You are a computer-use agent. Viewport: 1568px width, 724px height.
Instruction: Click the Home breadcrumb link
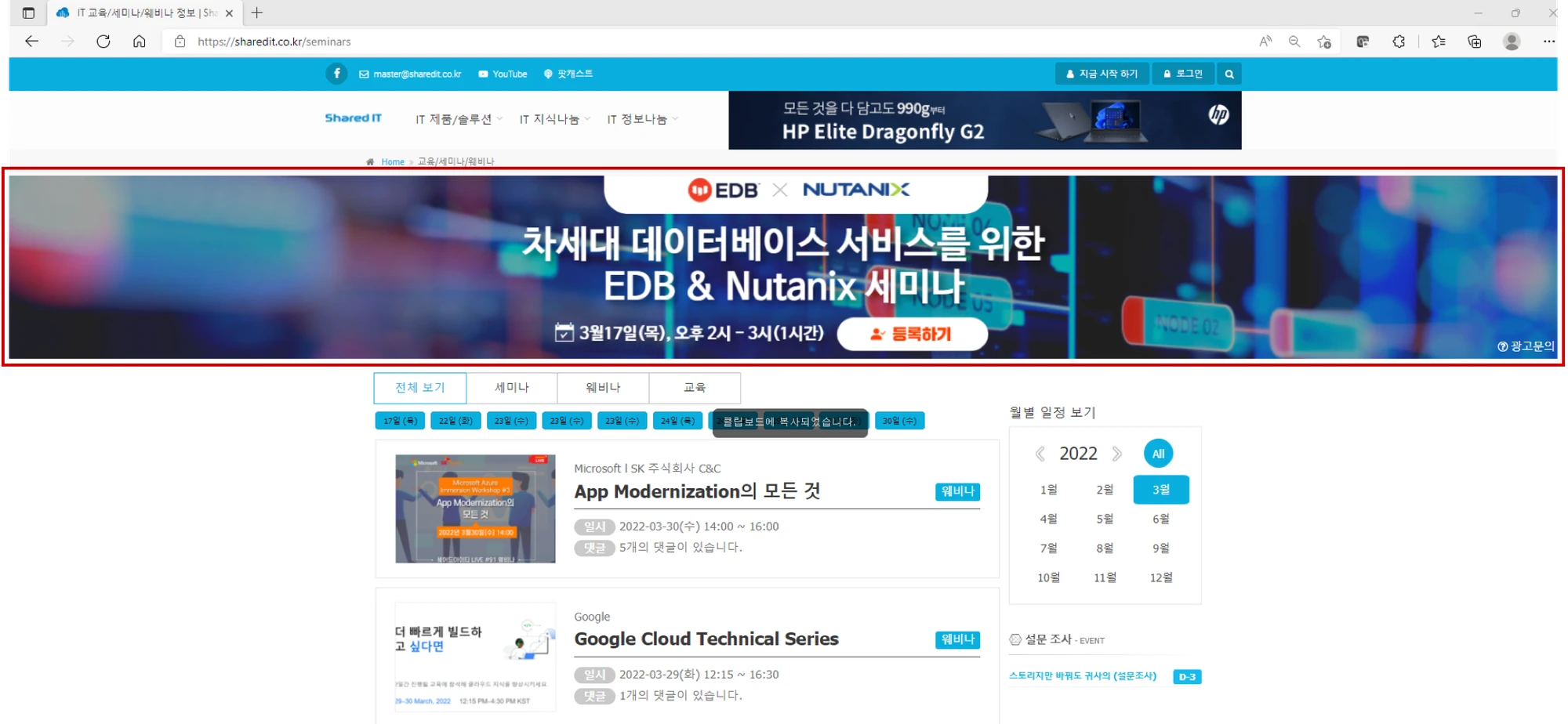click(393, 162)
